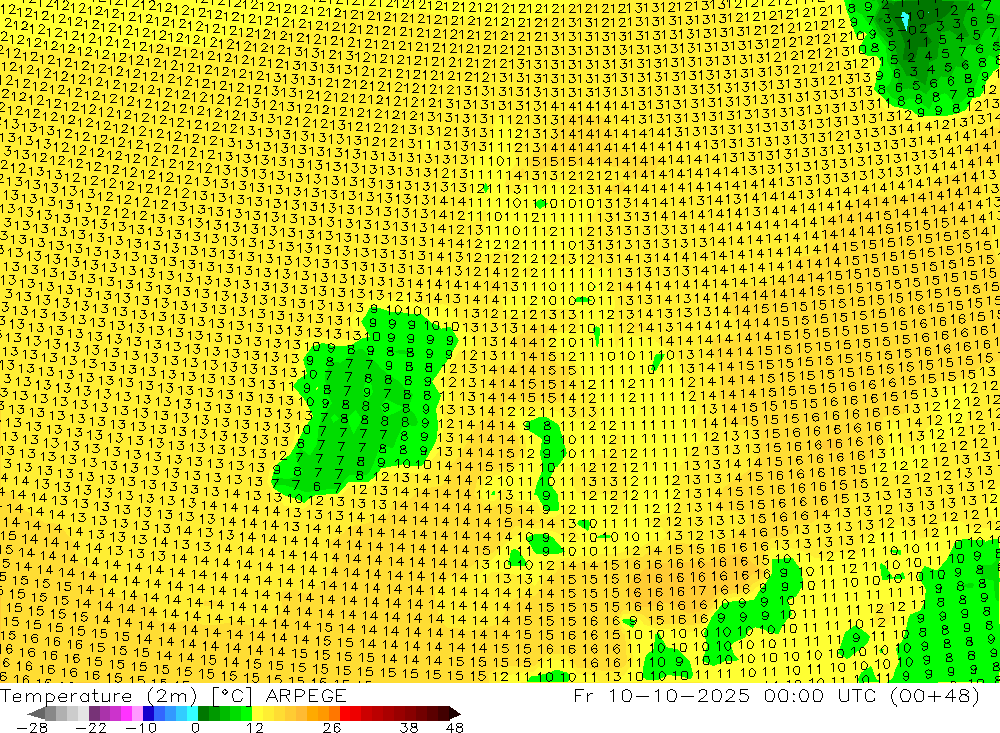Click the "0" legend scale value

(x=196, y=728)
